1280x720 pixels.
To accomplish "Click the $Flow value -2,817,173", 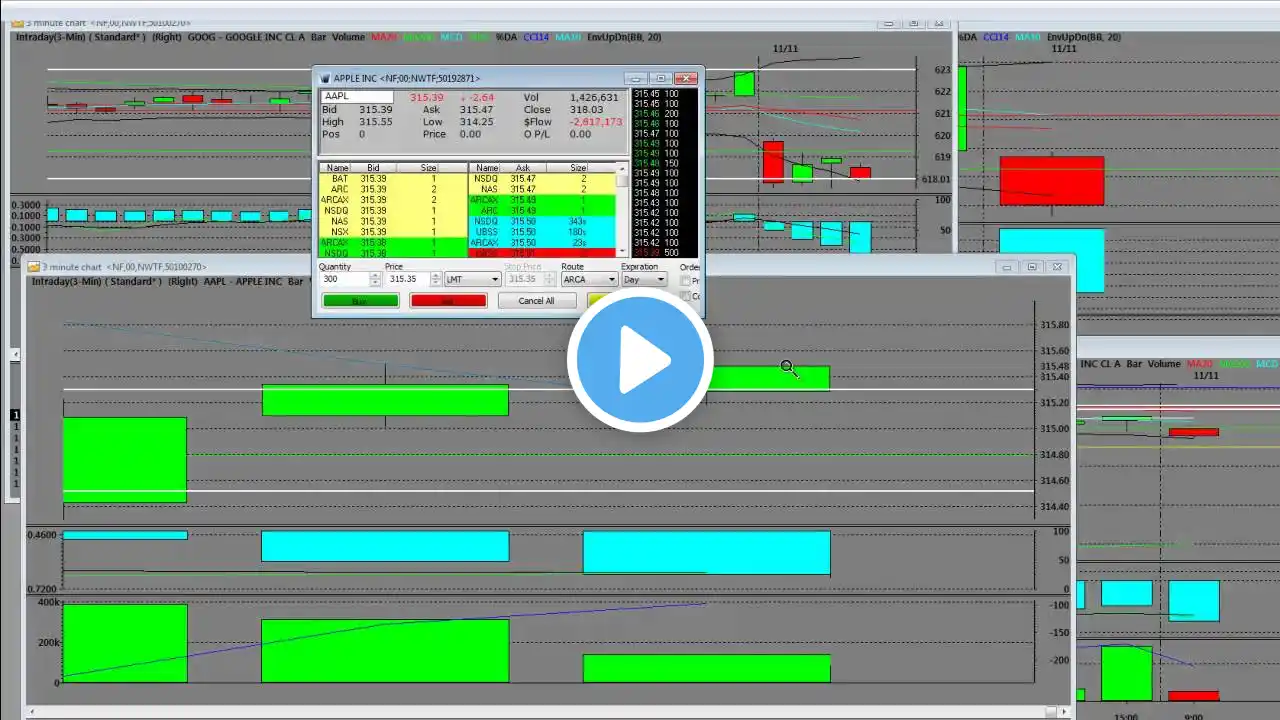I will coord(596,122).
